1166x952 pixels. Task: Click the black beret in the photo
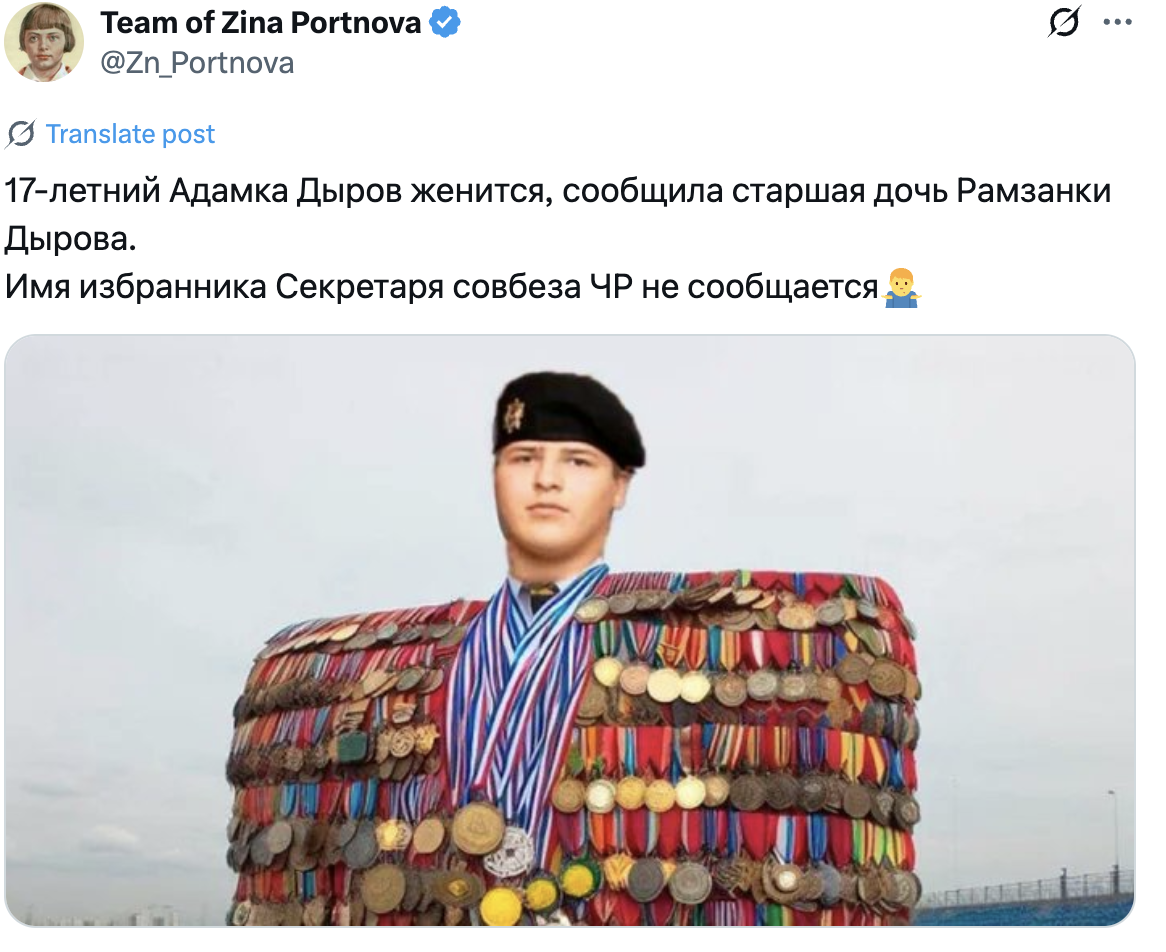[x=569, y=420]
